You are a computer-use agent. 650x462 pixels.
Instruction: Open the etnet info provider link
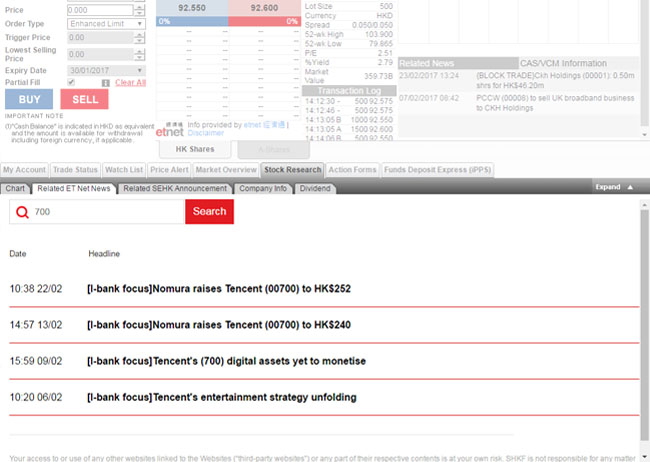coord(264,125)
